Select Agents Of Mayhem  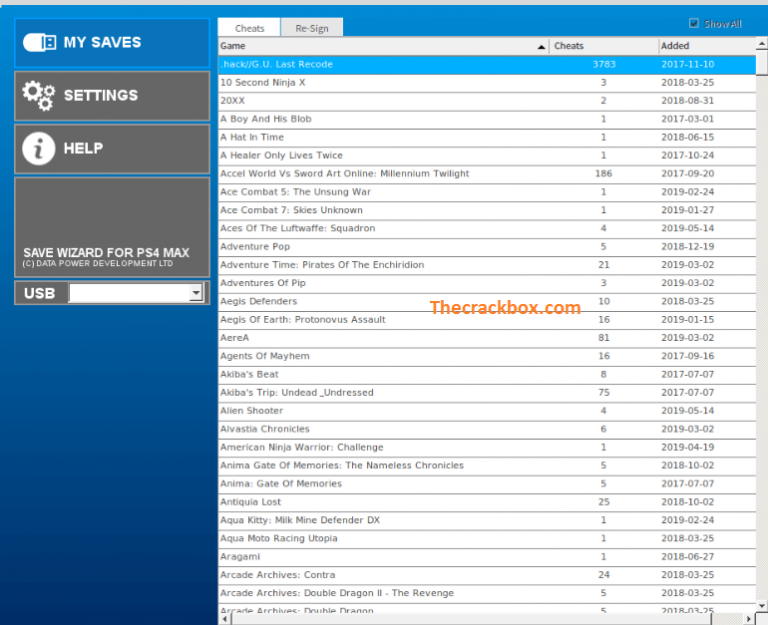pos(487,356)
